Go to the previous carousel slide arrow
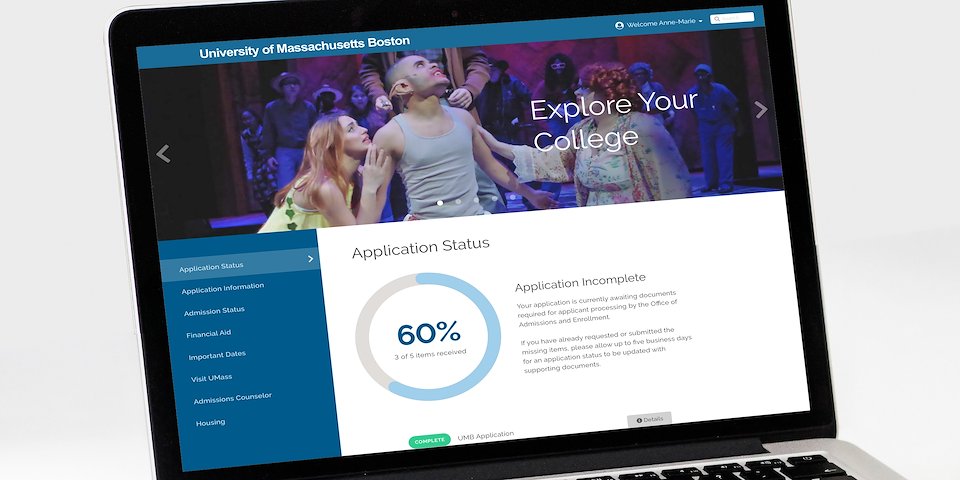 (x=163, y=153)
